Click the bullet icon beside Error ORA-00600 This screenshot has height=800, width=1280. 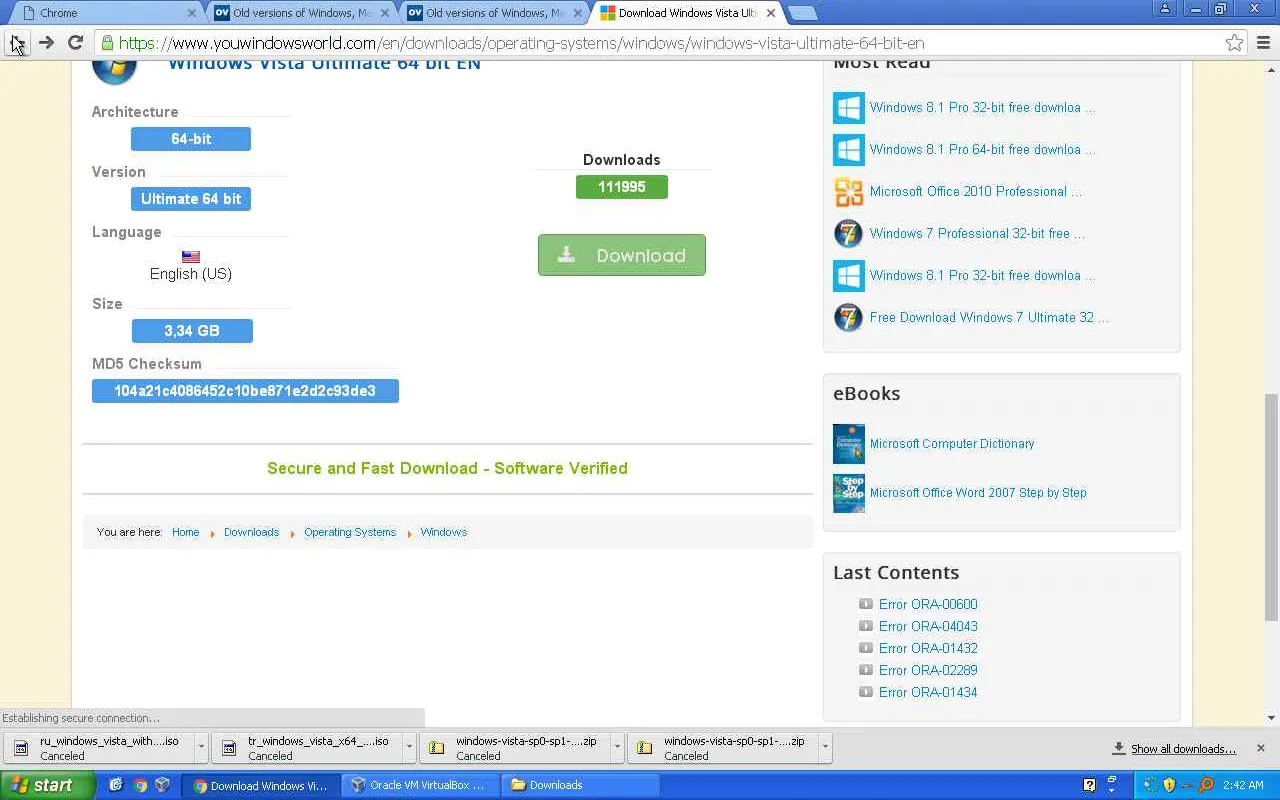866,604
